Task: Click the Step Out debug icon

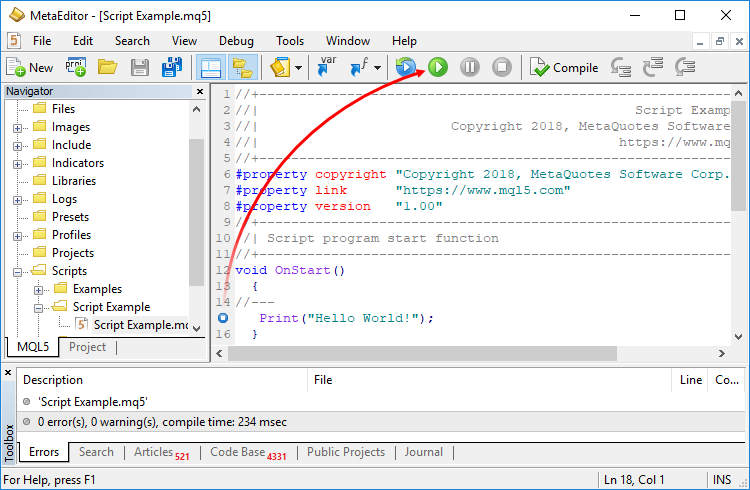Action: click(x=685, y=67)
